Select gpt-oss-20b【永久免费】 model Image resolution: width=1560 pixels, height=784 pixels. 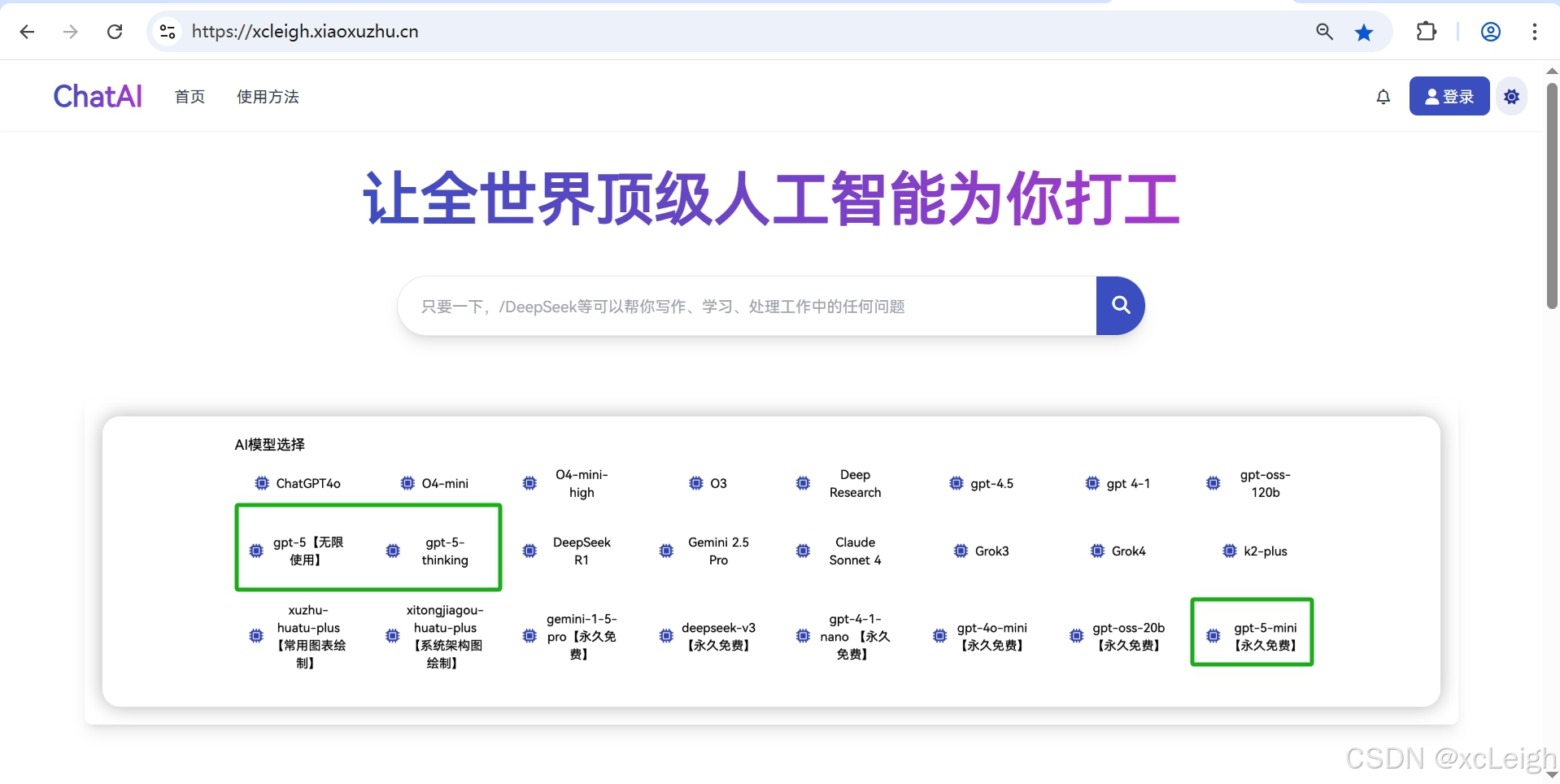(1129, 636)
